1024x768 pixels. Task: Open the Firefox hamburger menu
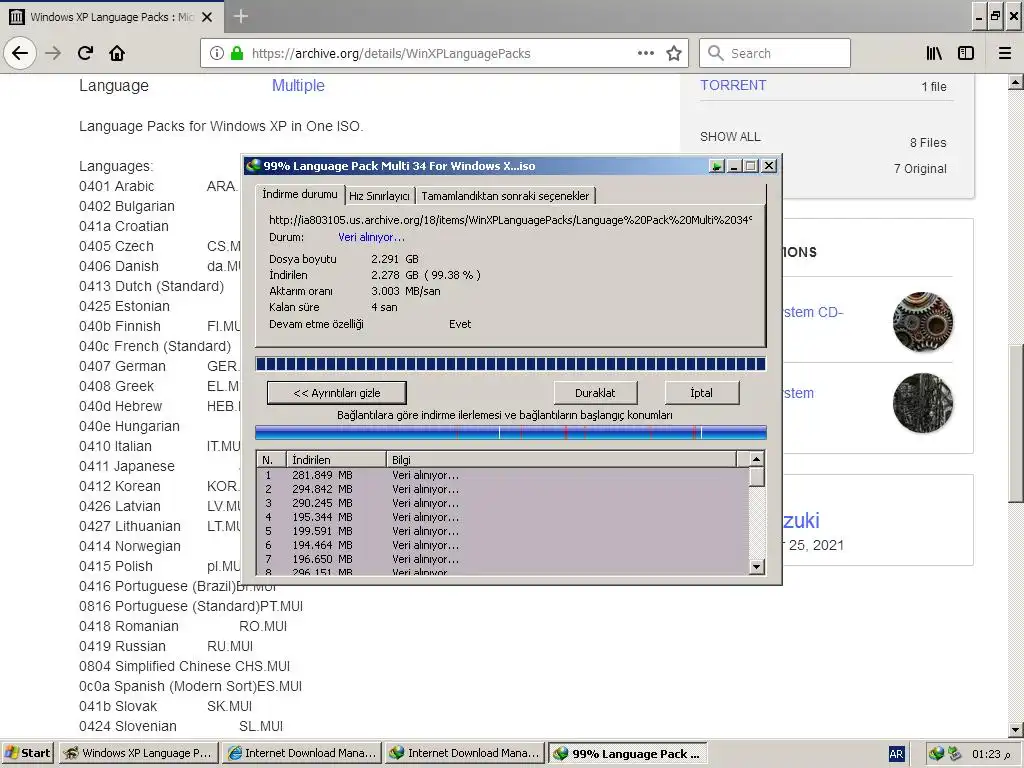click(x=1004, y=53)
